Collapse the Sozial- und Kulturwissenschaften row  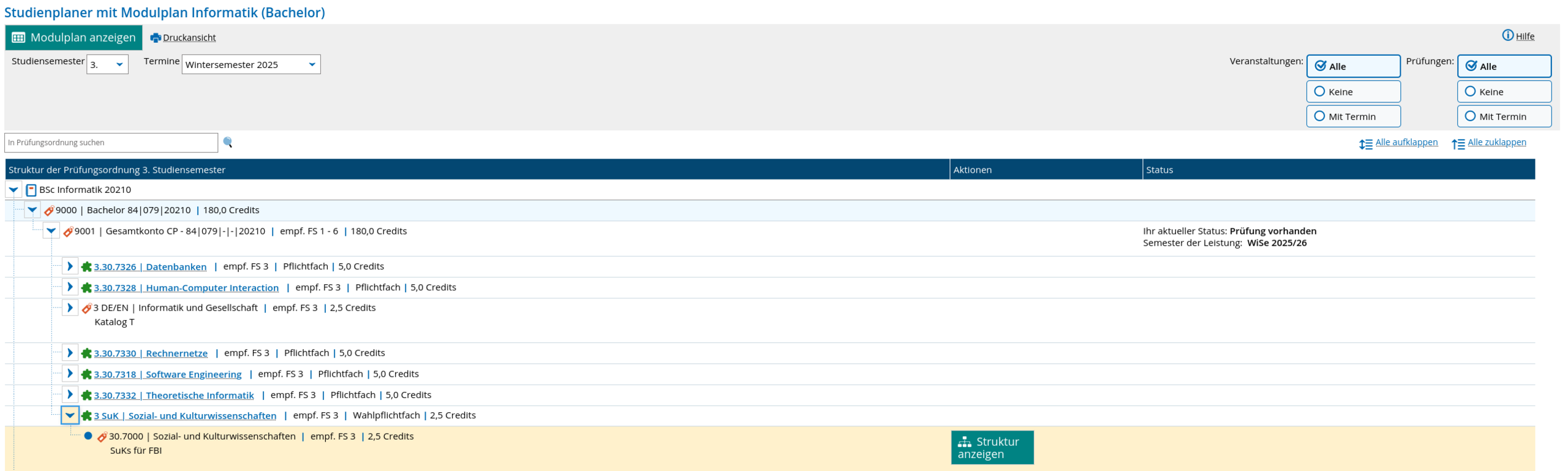[70, 415]
